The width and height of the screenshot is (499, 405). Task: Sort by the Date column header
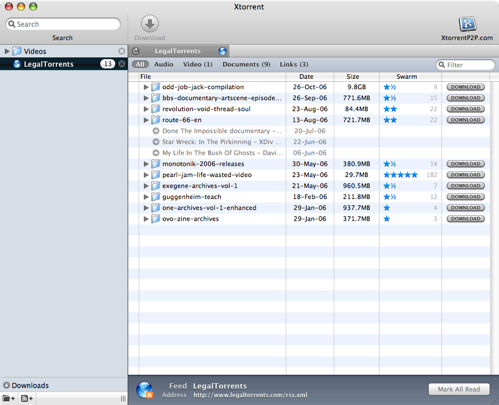tap(310, 77)
